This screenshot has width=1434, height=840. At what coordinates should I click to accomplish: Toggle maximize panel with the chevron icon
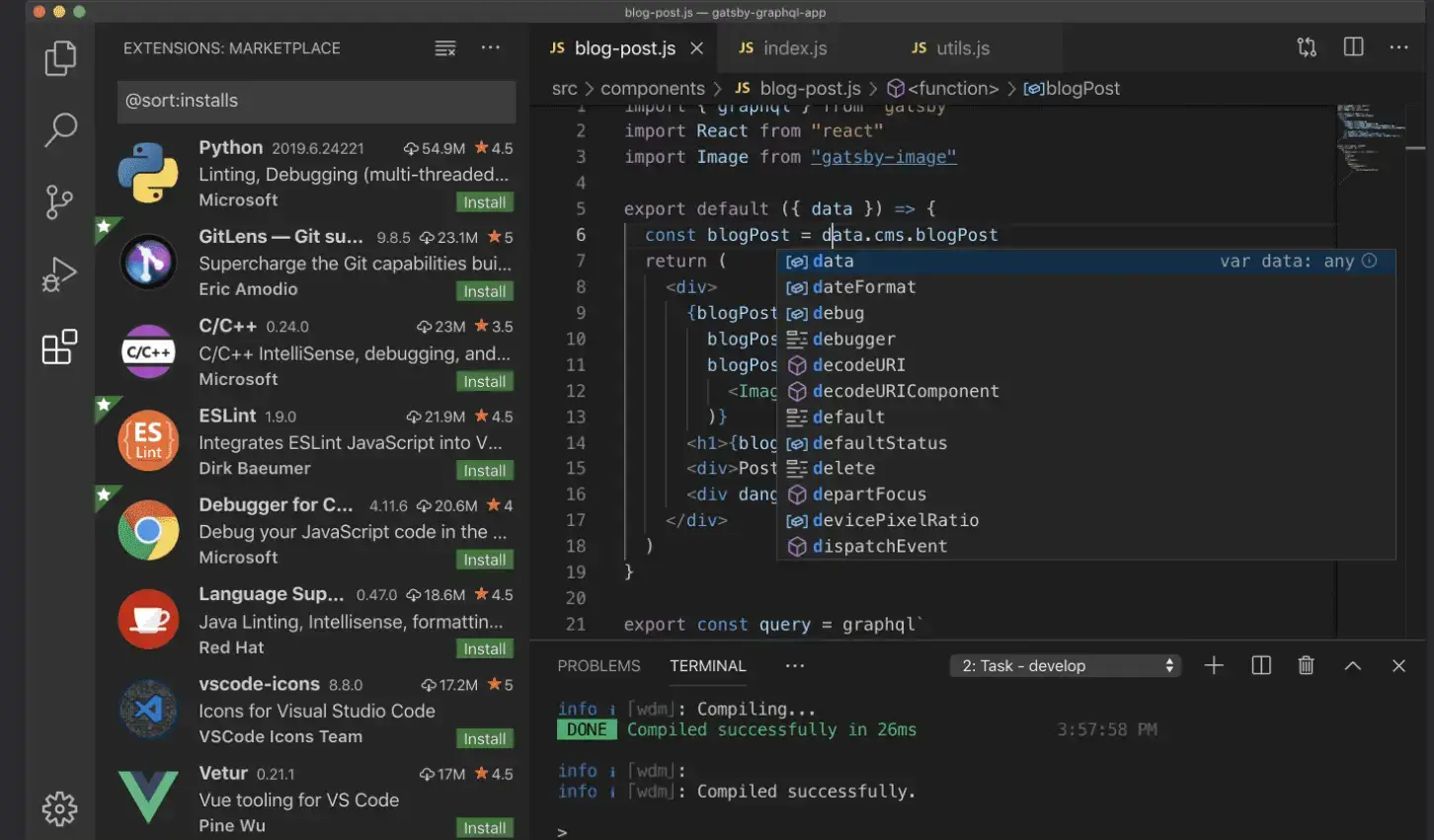click(1353, 665)
